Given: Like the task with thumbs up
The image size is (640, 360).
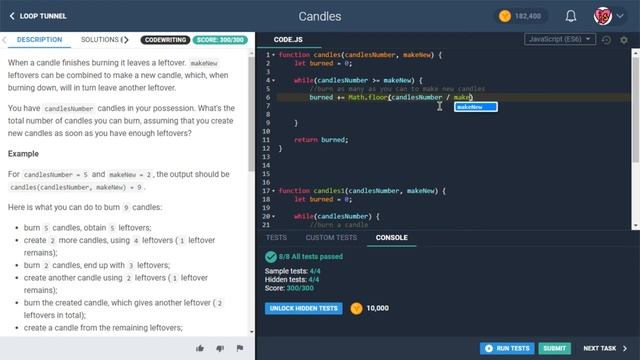Looking at the screenshot, I should tap(200, 348).
